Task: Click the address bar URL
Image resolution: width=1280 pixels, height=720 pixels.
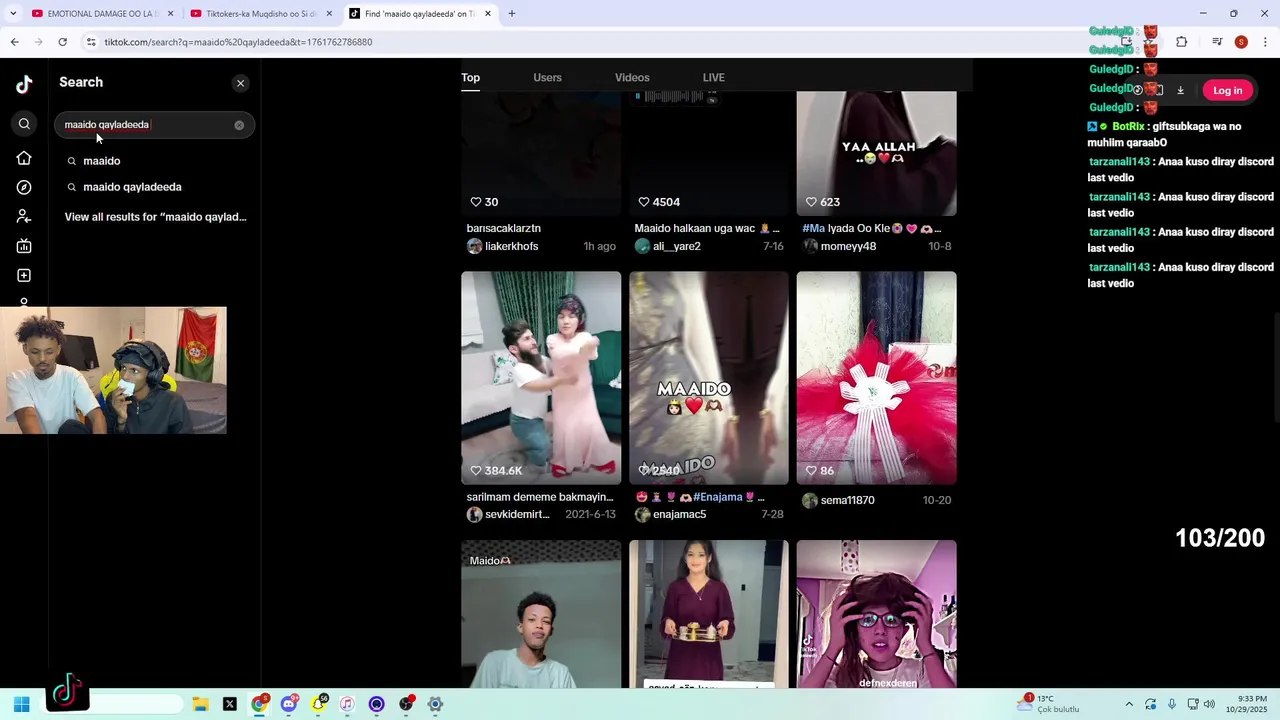Action: pos(238,42)
